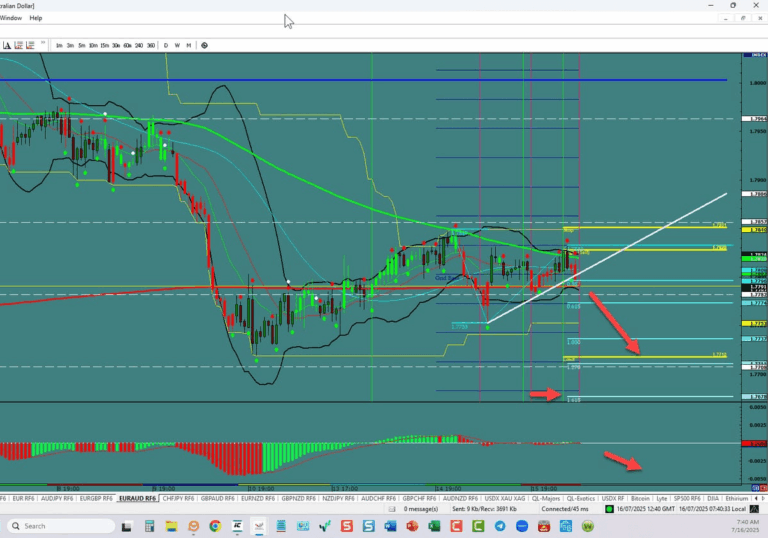Viewport: 768px width, 538px height.
Task: Open the AUDCHF RF6 tab
Action: coord(378,498)
